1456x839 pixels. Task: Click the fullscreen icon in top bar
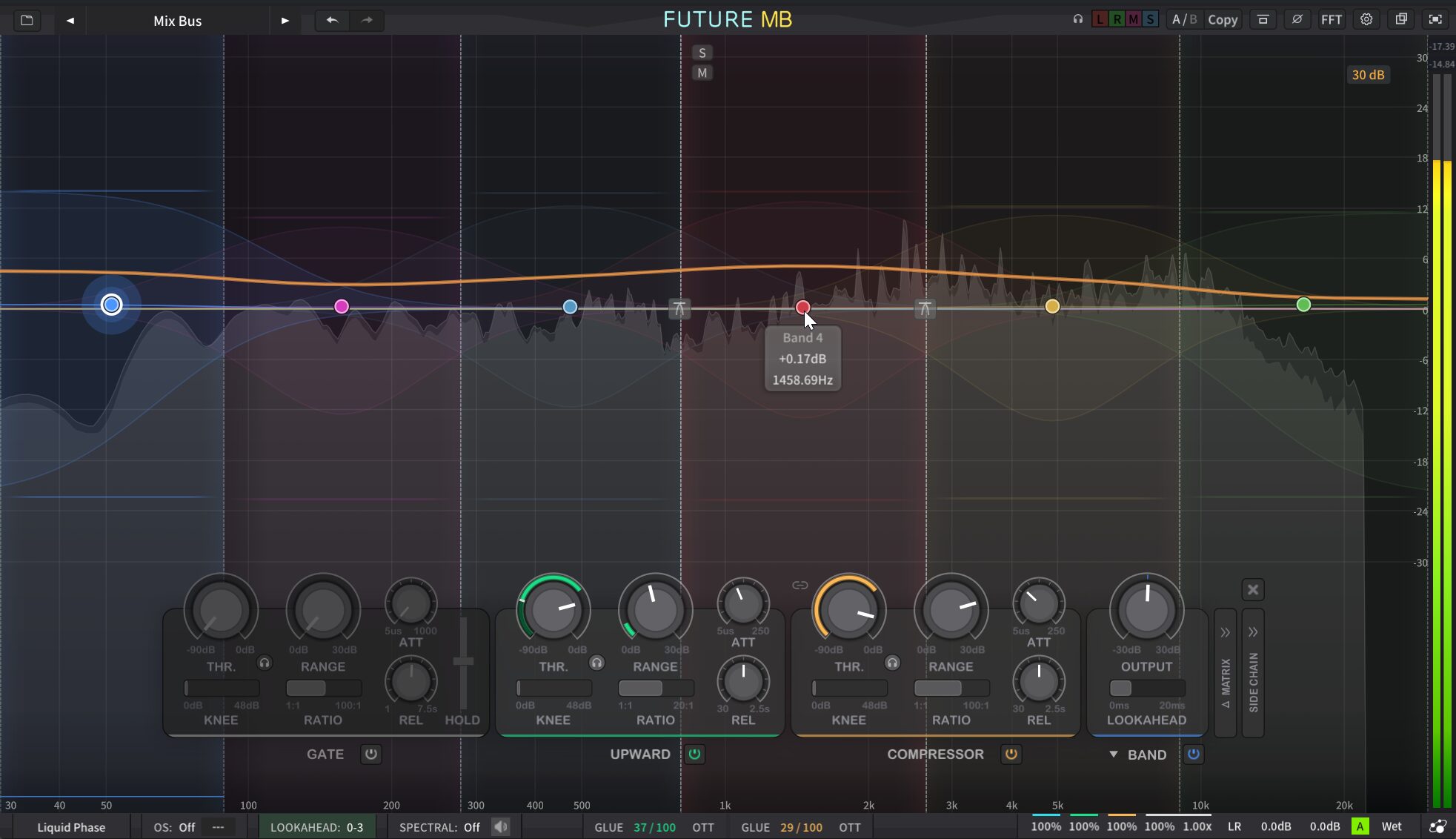pos(1435,19)
